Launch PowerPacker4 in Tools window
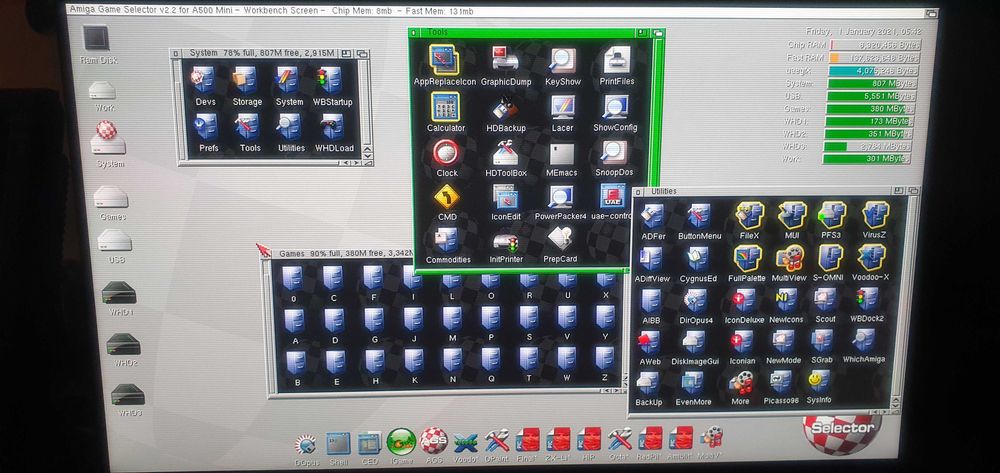This screenshot has width=1000, height=473. coord(560,197)
